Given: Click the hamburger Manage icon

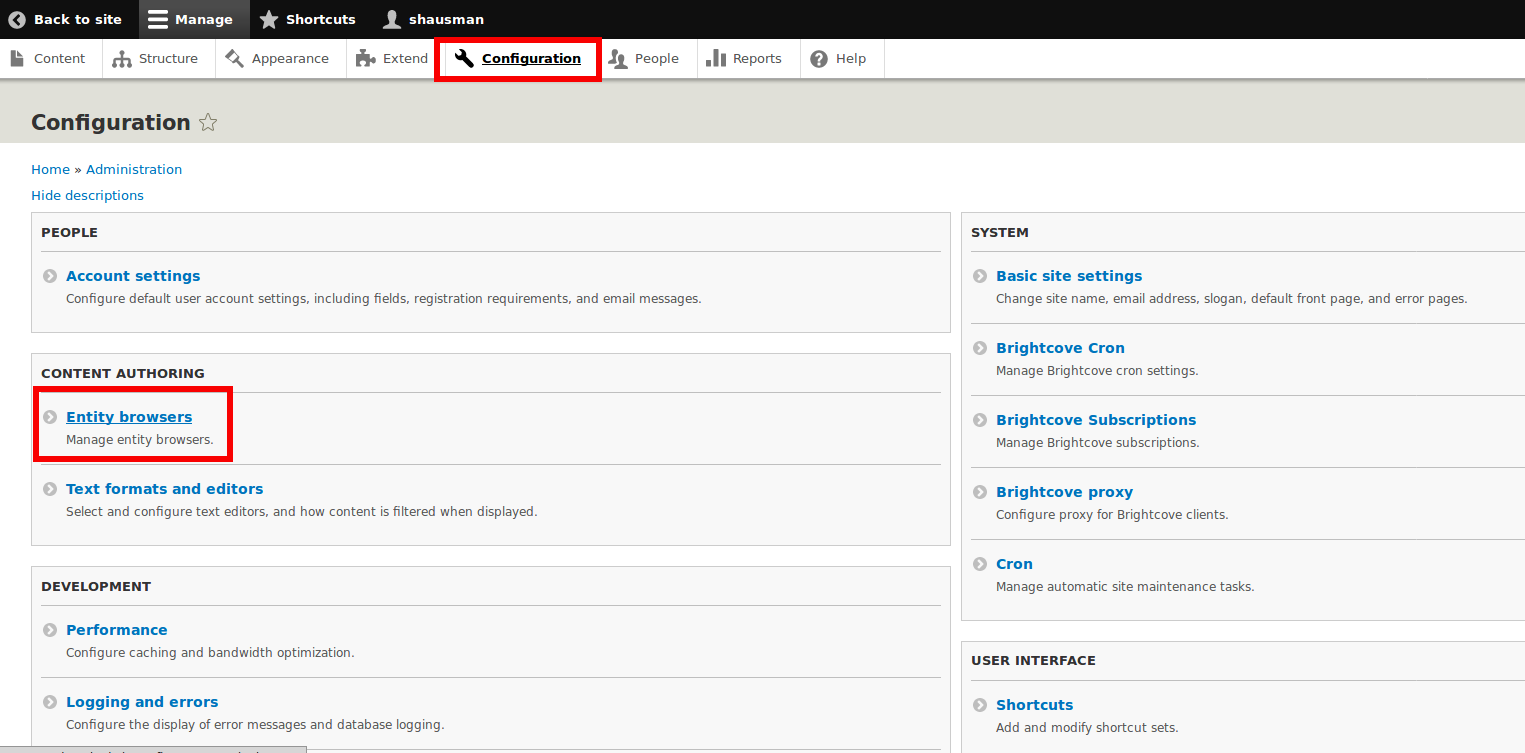Looking at the screenshot, I should coord(157,19).
